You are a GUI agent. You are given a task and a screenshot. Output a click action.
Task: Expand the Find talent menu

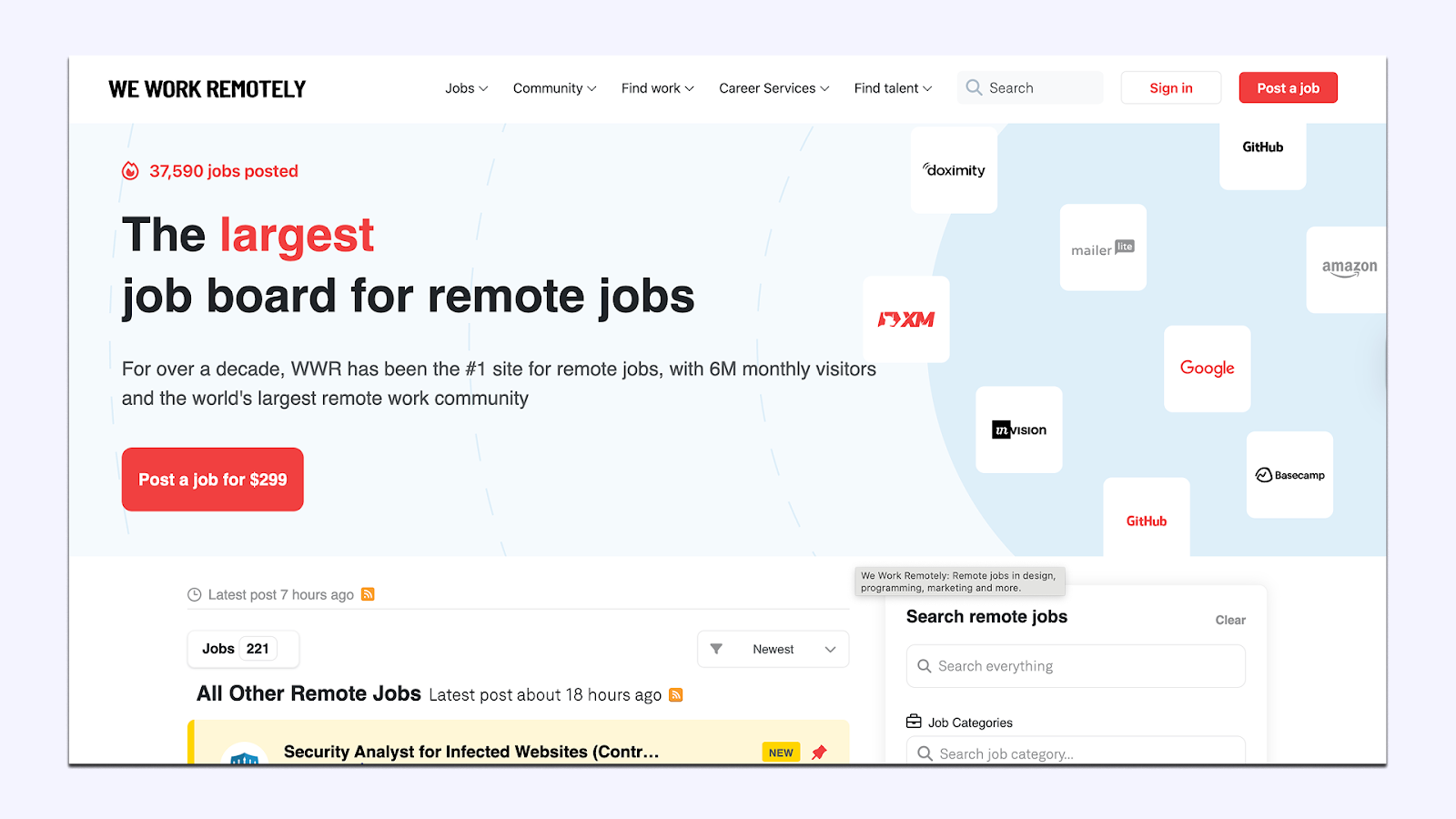coord(893,88)
